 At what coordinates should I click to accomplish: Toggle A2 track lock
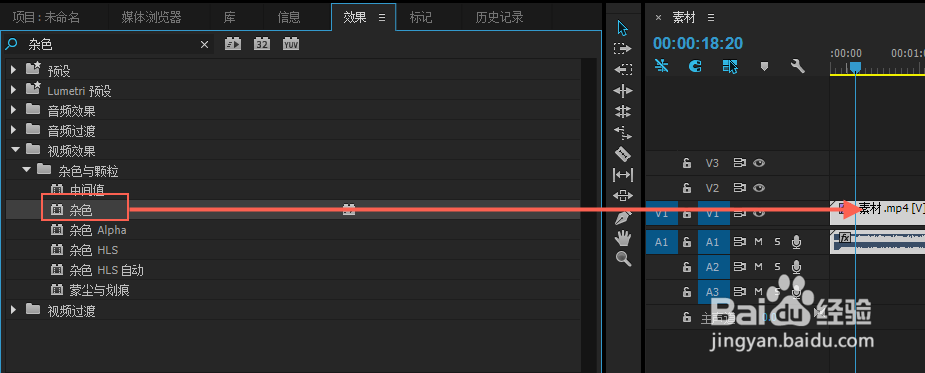tap(687, 267)
